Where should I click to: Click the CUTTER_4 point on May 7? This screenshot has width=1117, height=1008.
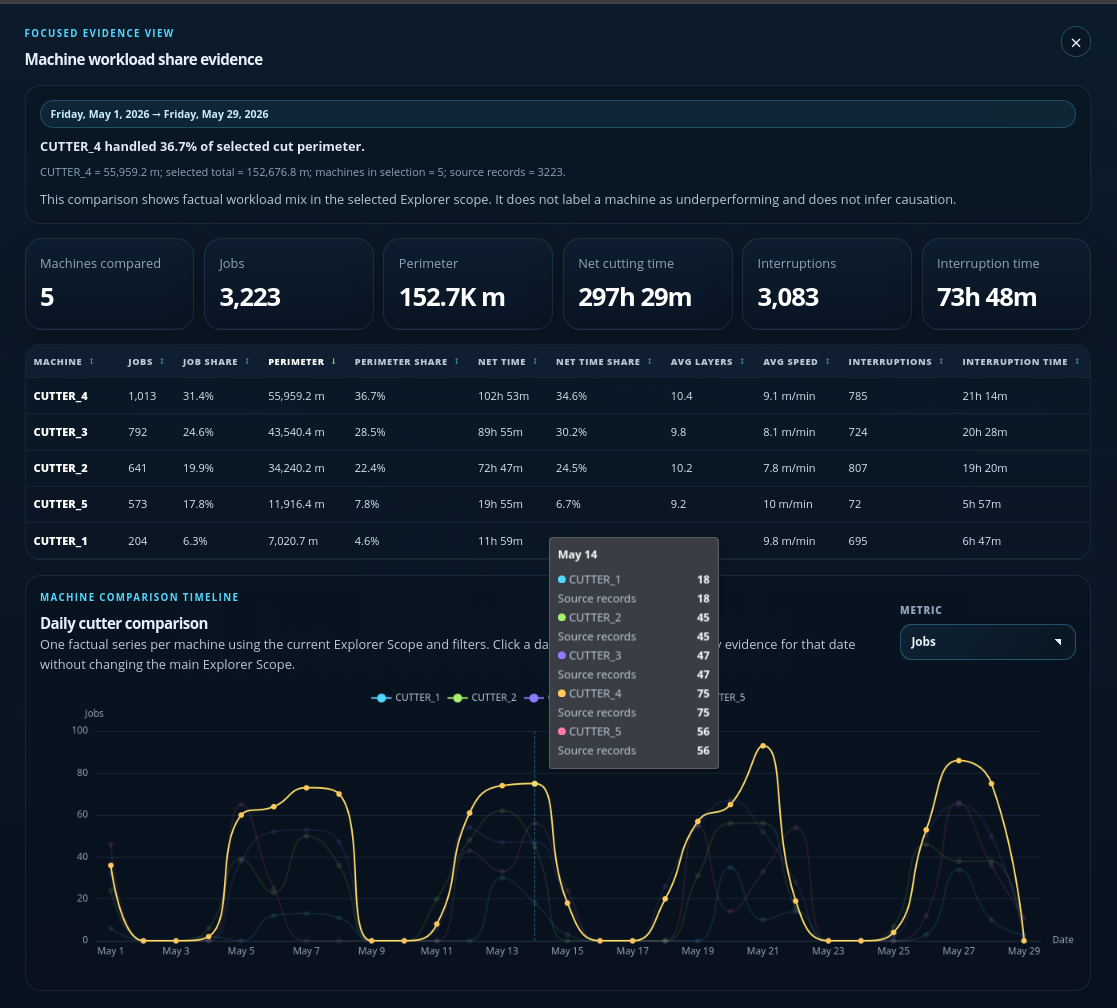pos(306,788)
